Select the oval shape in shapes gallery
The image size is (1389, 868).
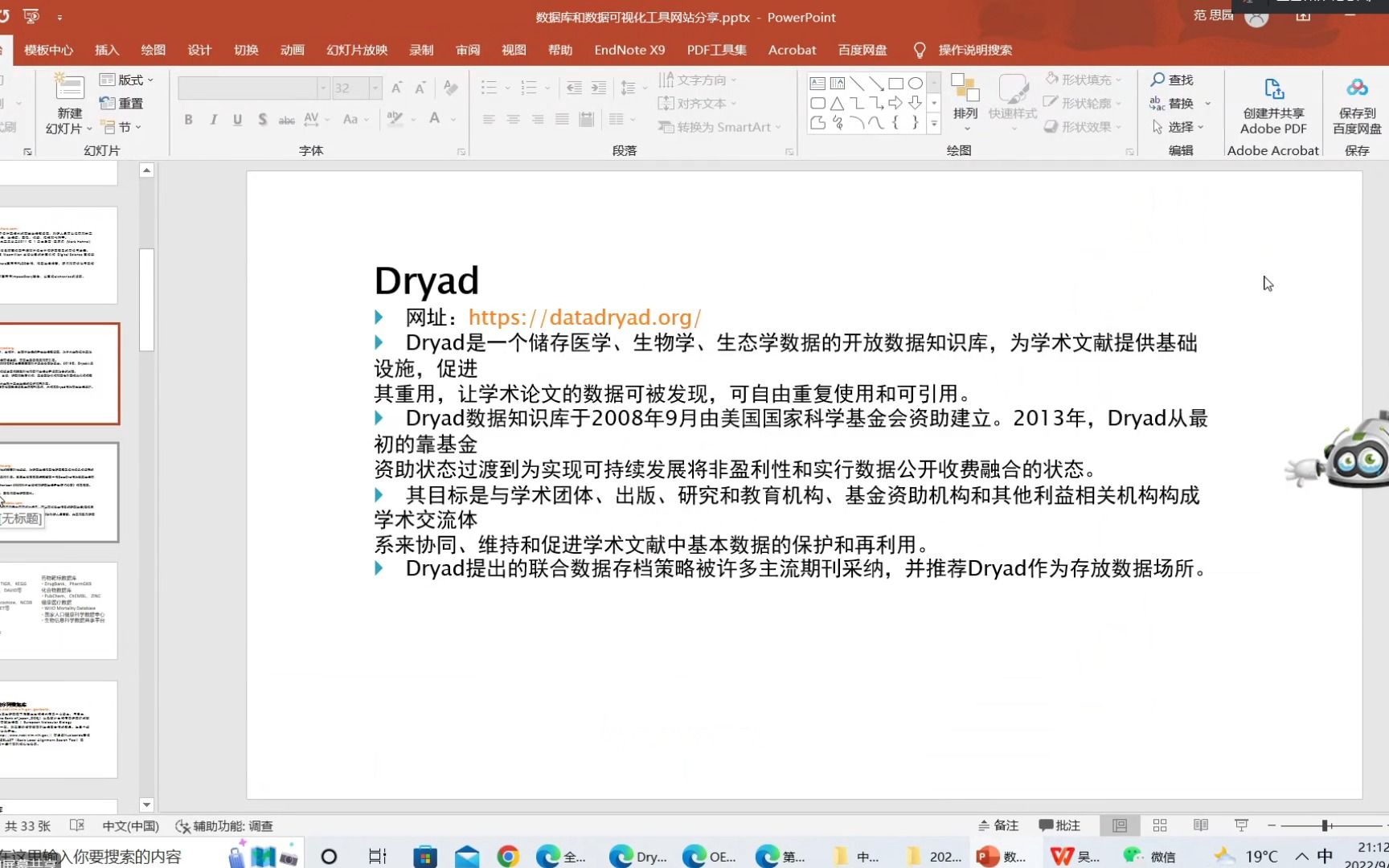[916, 84]
